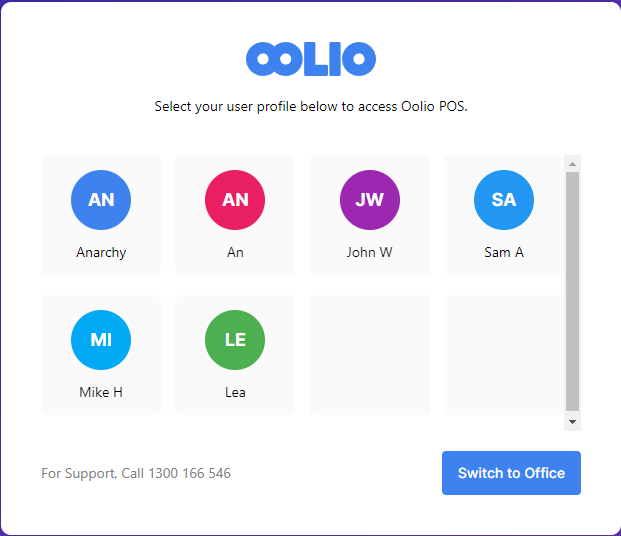Image resolution: width=621 pixels, height=536 pixels.
Task: Click the profile list scrollbar thumb
Action: [572, 290]
